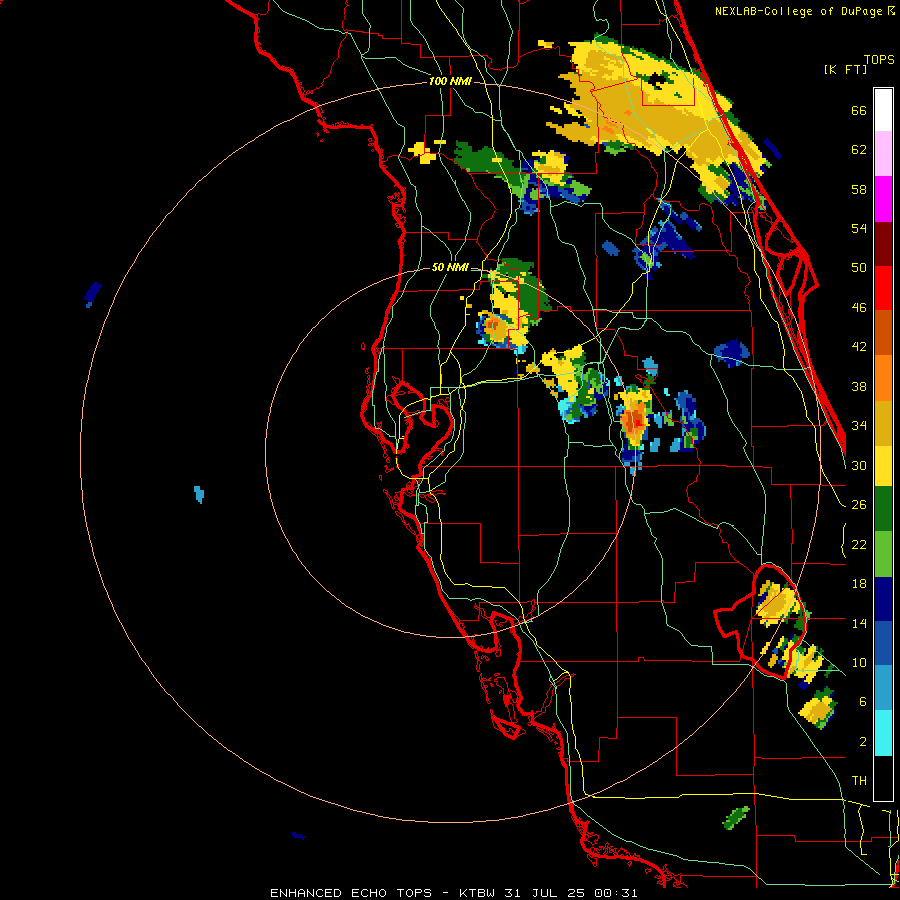
Task: Click the medium blue legend swatch
Action: click(x=883, y=643)
